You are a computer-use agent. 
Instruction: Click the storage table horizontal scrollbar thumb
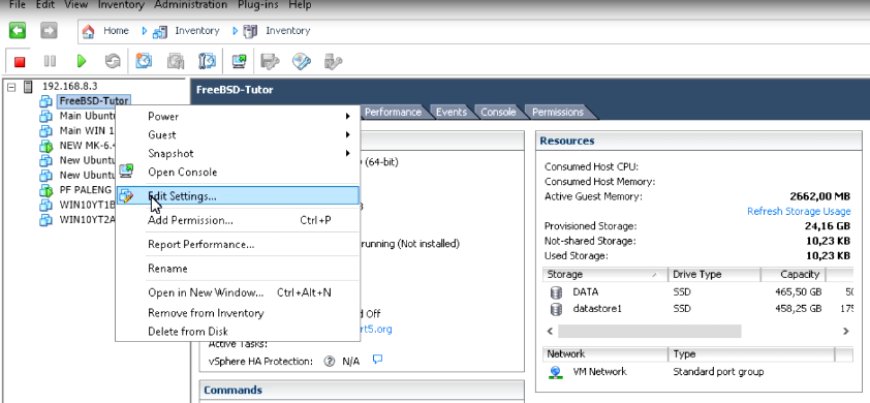649,331
